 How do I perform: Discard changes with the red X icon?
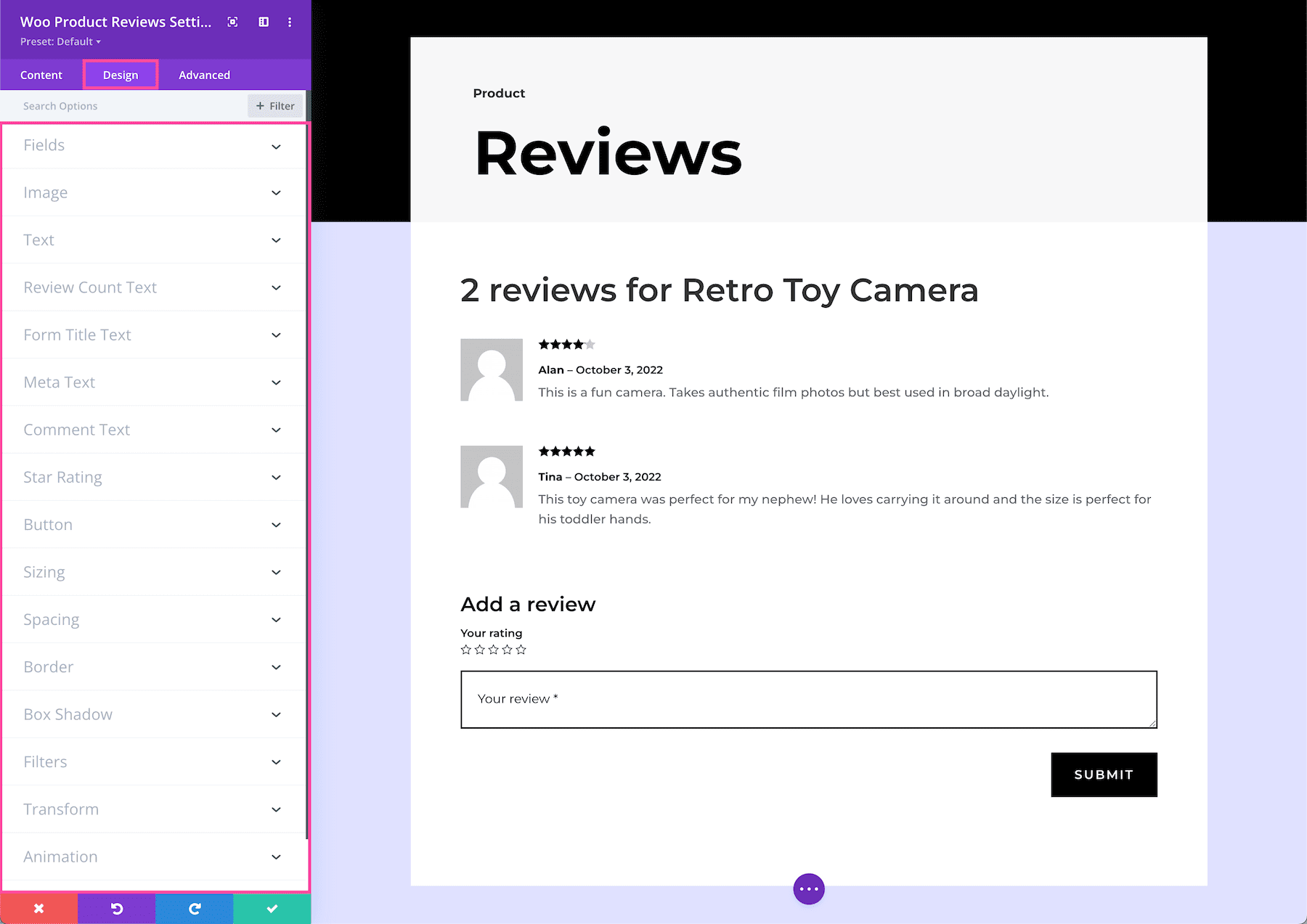coord(39,907)
